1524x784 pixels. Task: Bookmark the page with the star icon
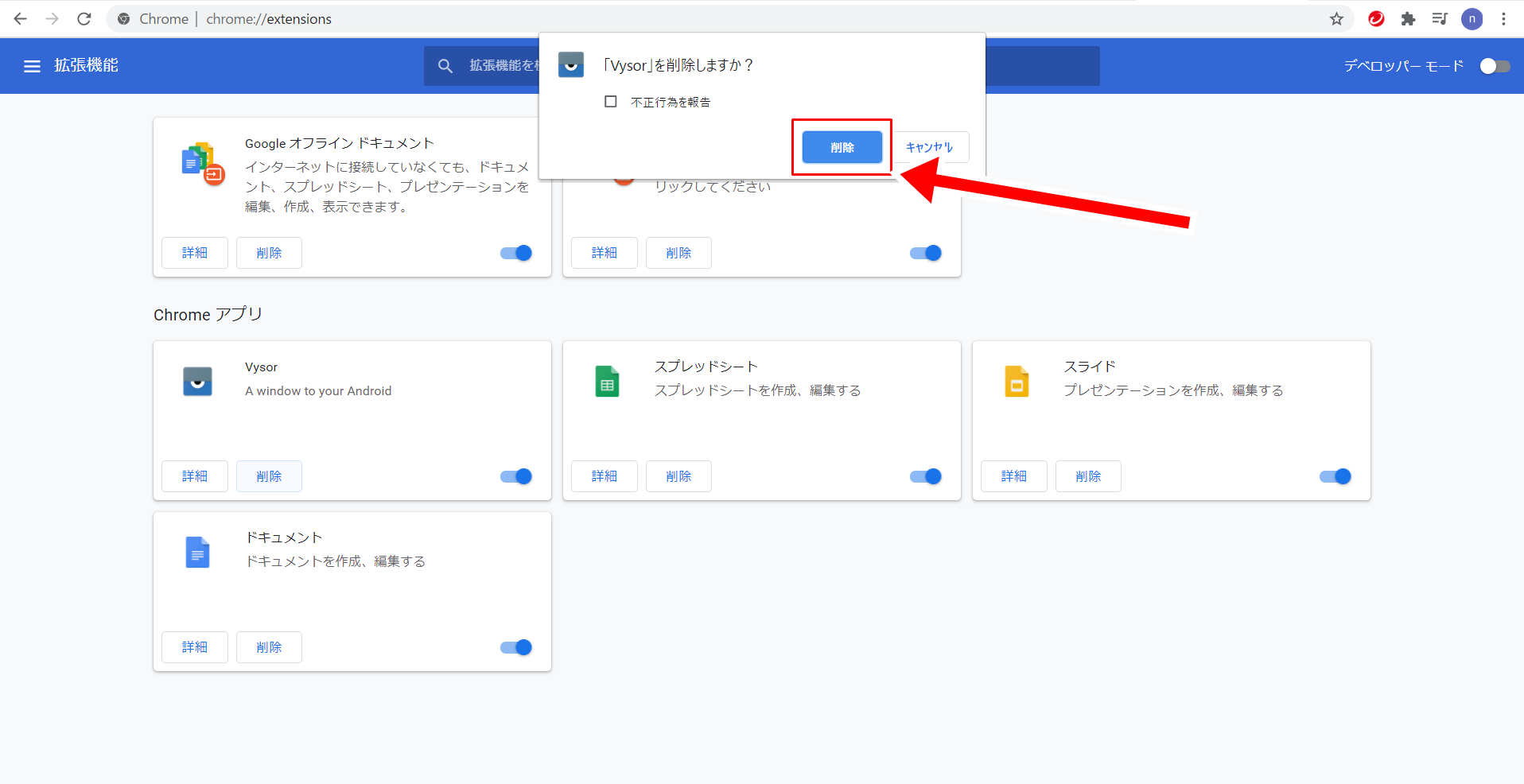(1336, 19)
